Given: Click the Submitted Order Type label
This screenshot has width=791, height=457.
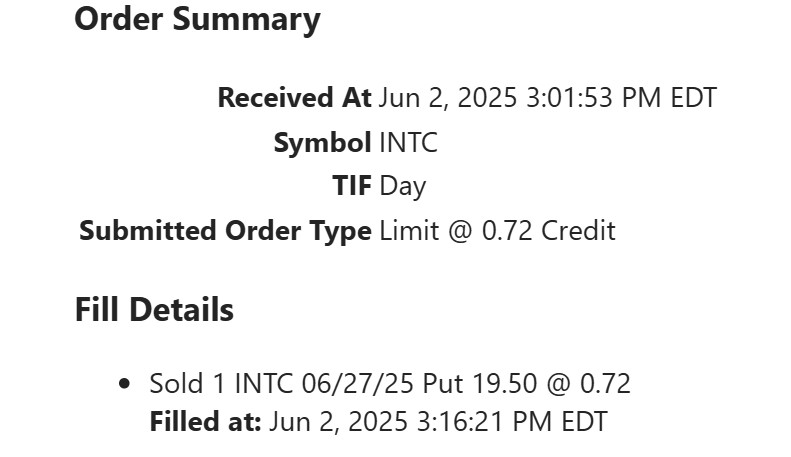Looking at the screenshot, I should (x=225, y=231).
